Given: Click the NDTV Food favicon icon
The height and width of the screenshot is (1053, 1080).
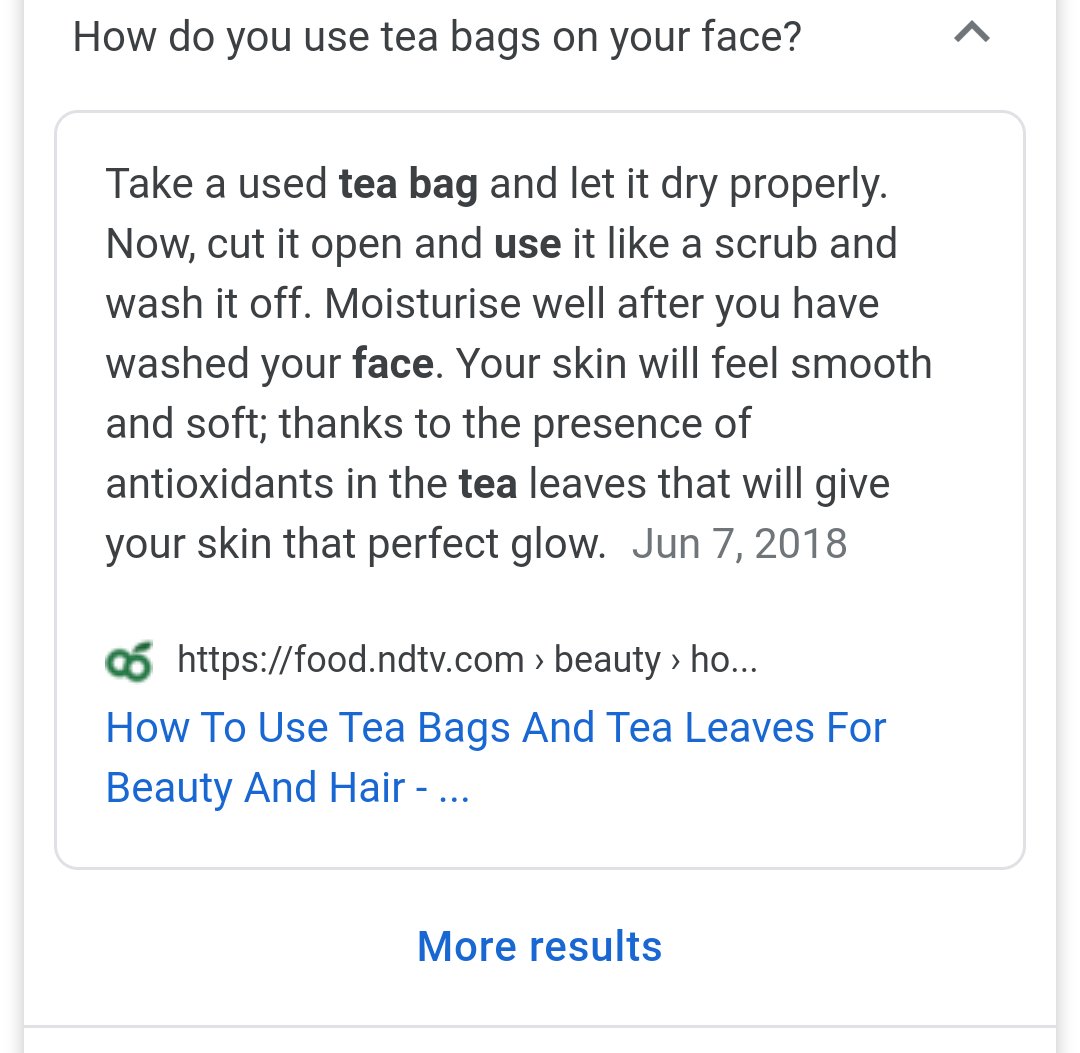Looking at the screenshot, I should pyautogui.click(x=129, y=661).
